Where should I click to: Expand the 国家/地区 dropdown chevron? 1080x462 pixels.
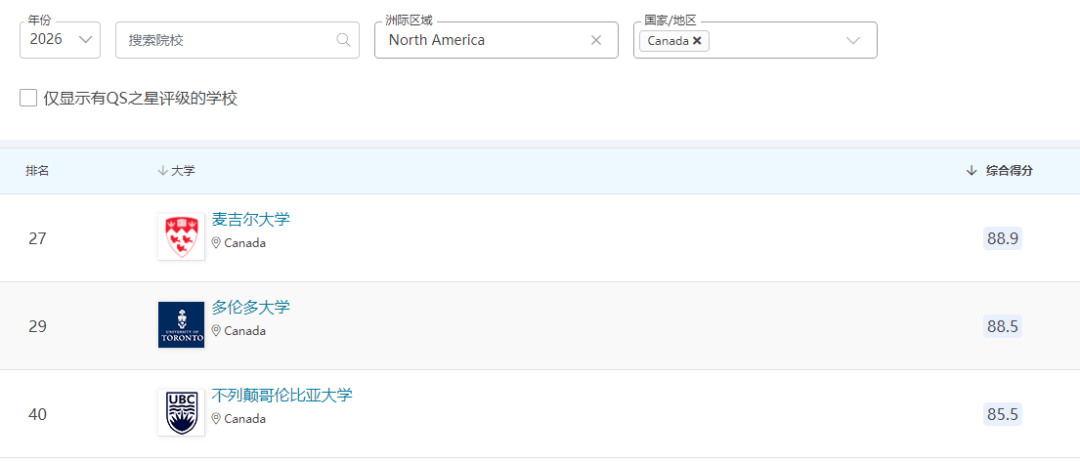[853, 40]
